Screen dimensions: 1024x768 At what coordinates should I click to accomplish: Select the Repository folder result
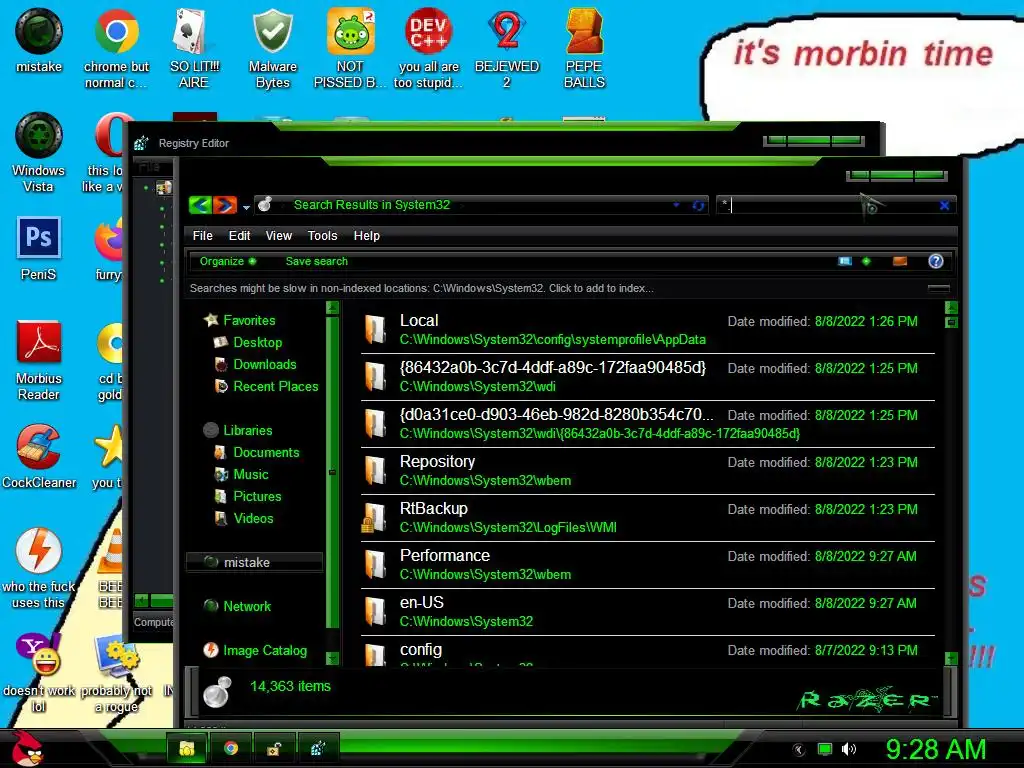point(648,471)
